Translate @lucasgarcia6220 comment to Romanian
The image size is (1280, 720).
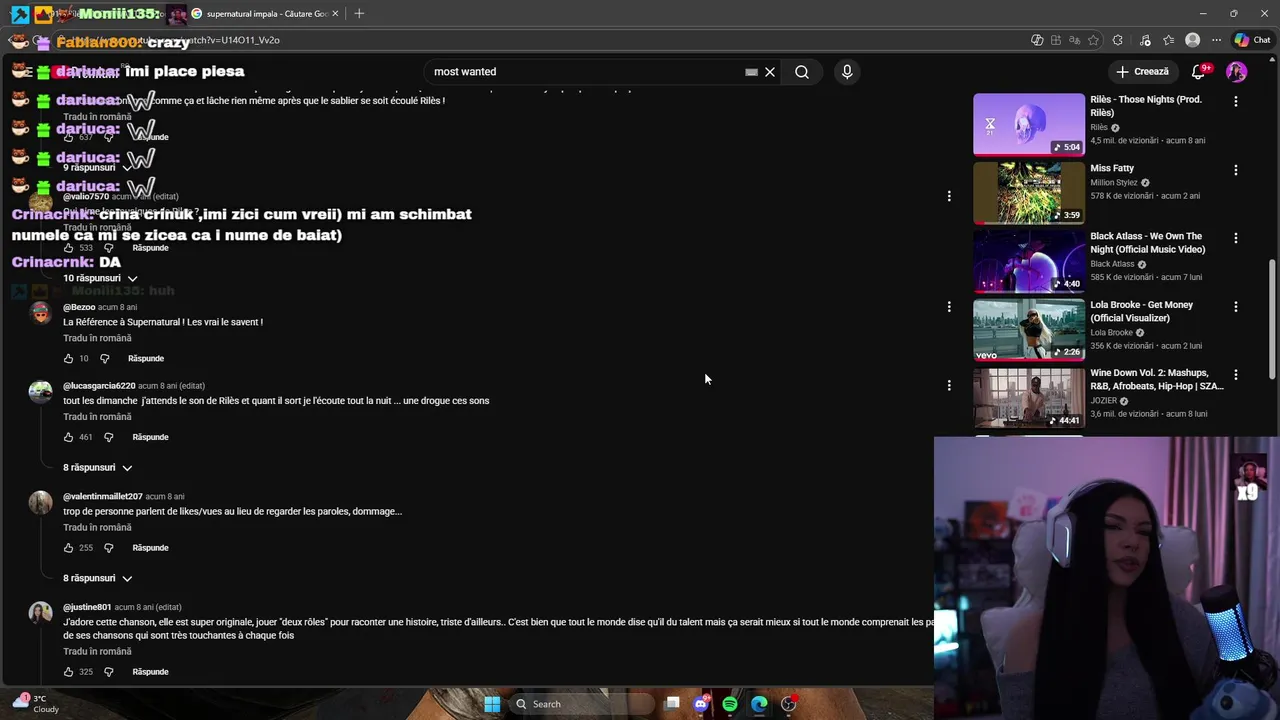97,417
